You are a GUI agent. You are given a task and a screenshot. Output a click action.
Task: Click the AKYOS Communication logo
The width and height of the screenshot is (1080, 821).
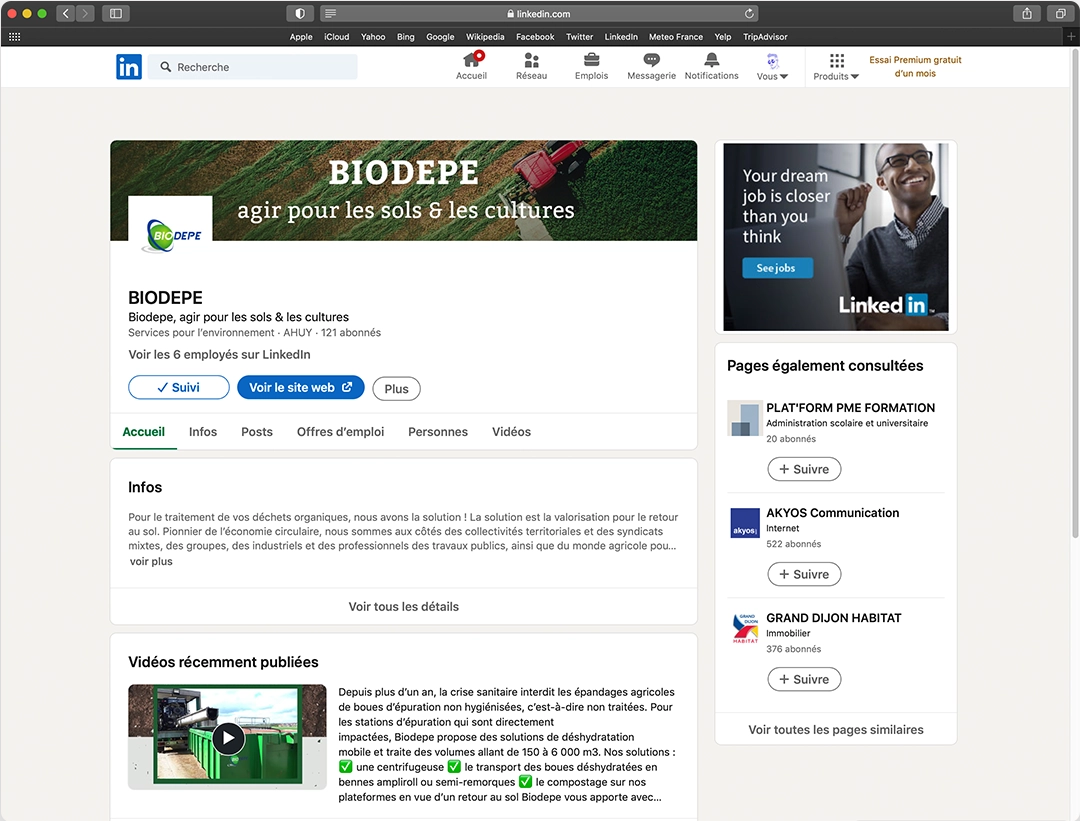[745, 523]
